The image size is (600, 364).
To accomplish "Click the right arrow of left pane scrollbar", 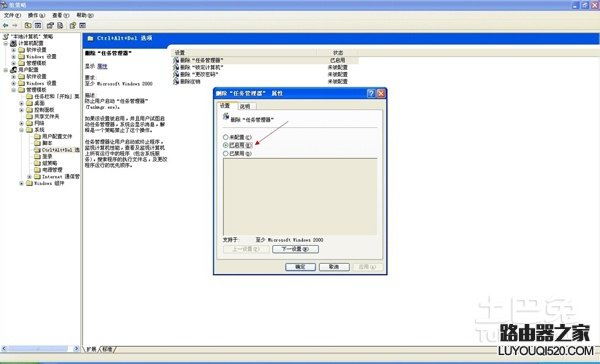I will 76,349.
